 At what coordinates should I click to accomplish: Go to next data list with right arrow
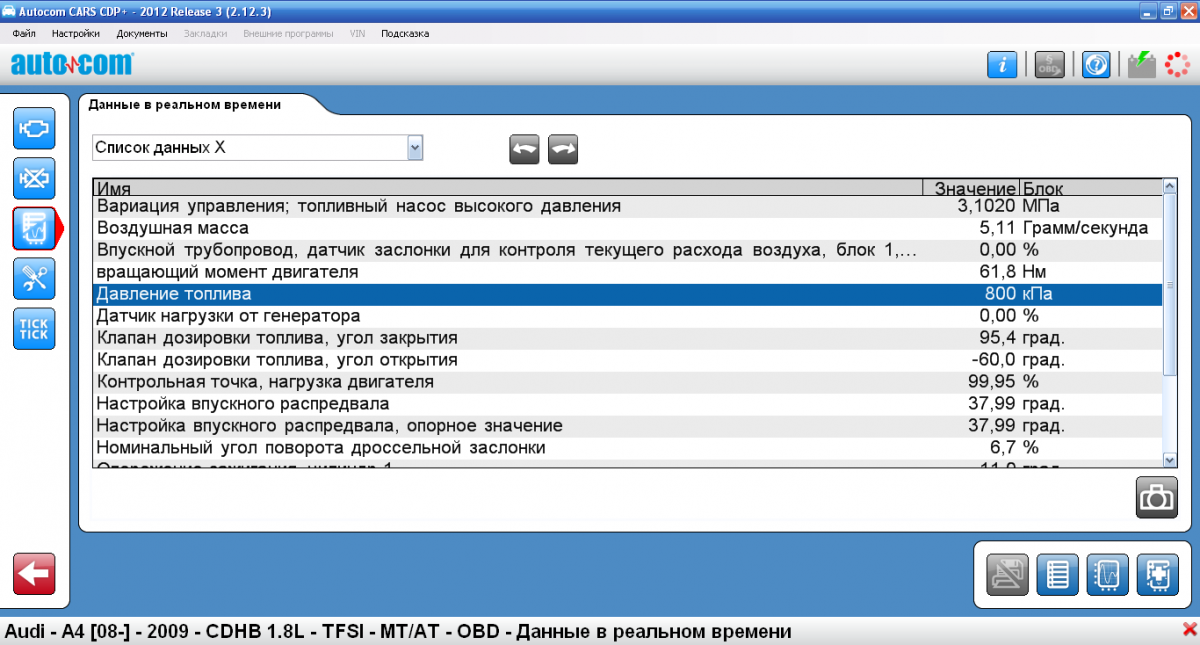click(563, 149)
